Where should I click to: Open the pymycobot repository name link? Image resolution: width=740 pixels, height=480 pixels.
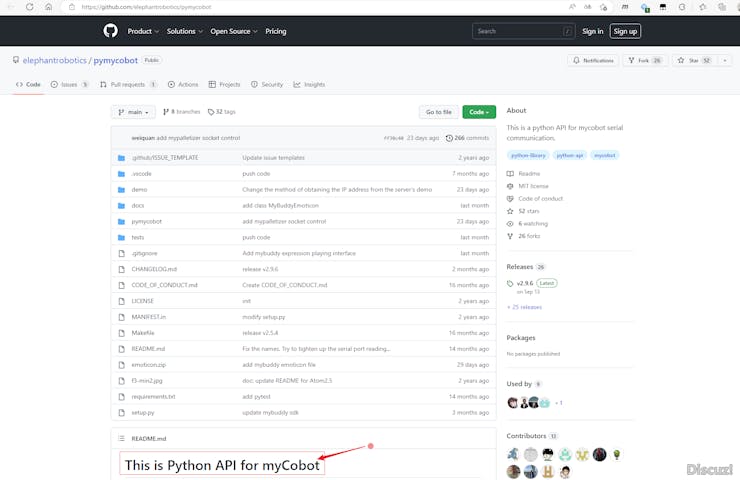[116, 60]
